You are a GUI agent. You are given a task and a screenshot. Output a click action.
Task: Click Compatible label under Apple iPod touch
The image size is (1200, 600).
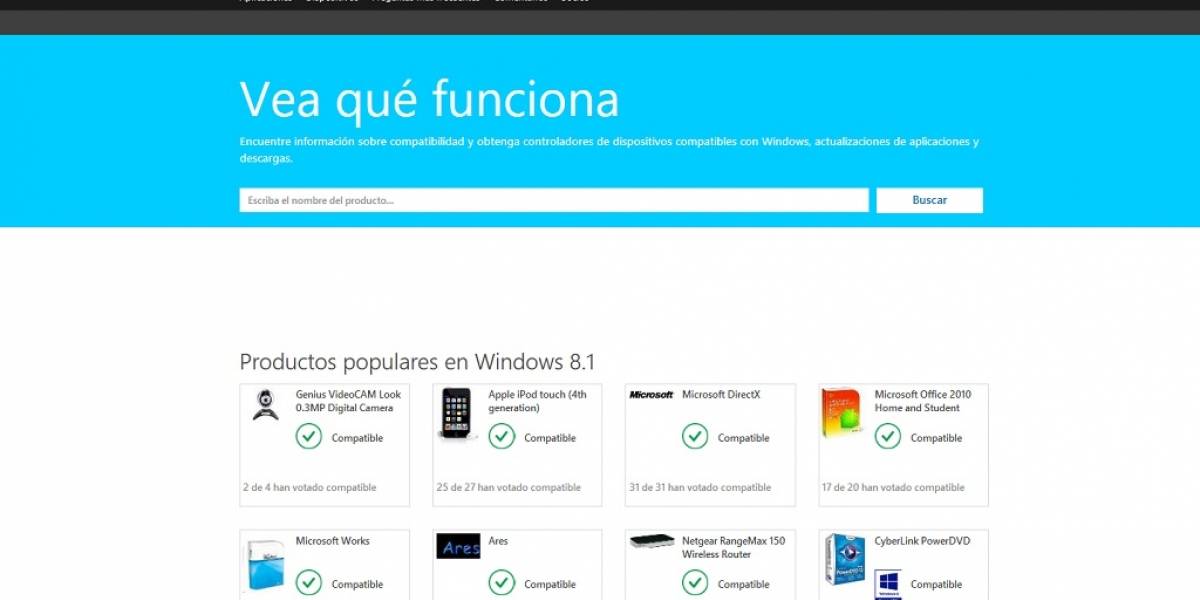click(550, 438)
